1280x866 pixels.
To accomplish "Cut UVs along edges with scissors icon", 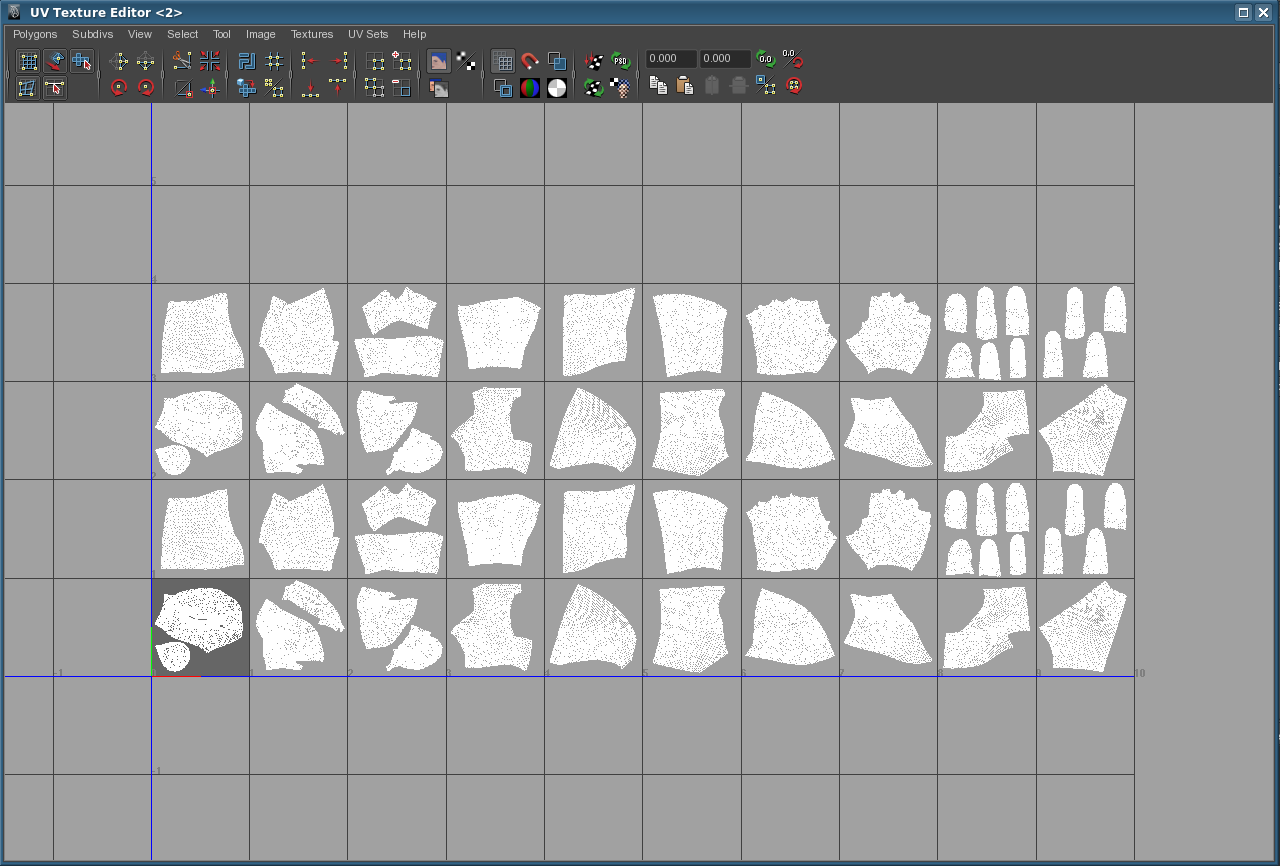I will coord(182,61).
